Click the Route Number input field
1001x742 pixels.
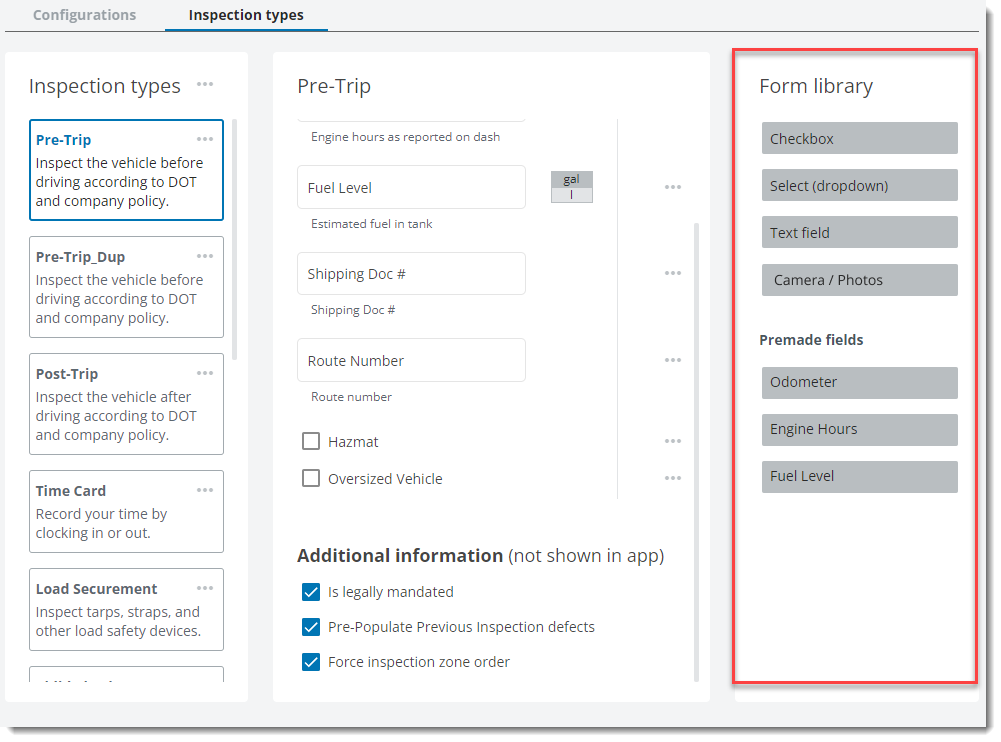click(x=411, y=360)
